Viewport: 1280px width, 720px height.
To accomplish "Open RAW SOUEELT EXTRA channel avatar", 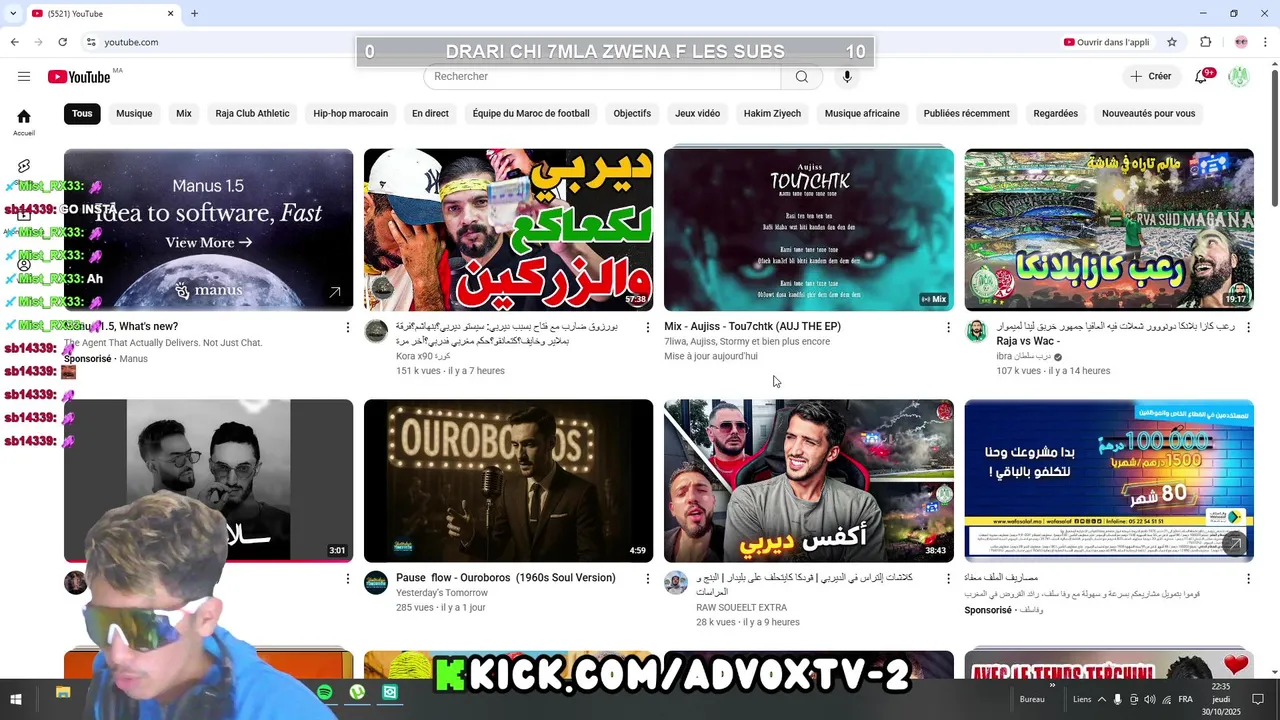I will click(676, 583).
